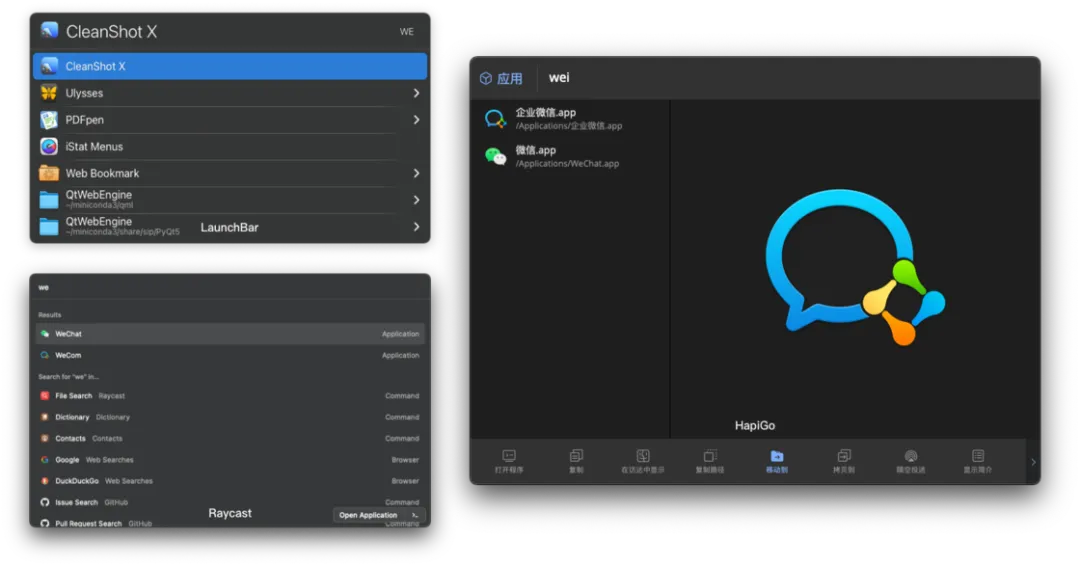Click the Raycast search field containing "we"
This screenshot has width=1080, height=567.
coord(230,287)
